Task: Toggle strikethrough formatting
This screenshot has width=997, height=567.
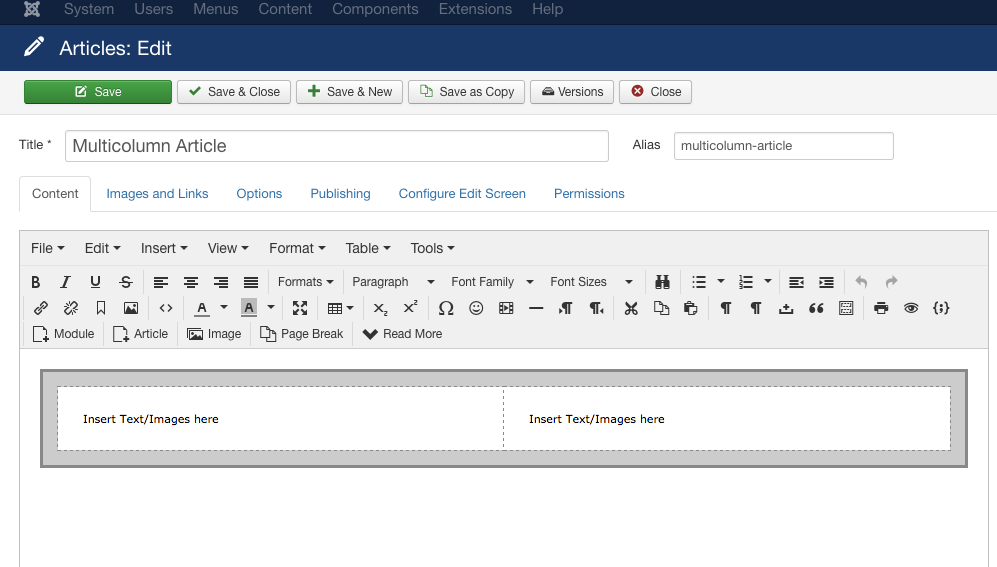Action: point(126,282)
